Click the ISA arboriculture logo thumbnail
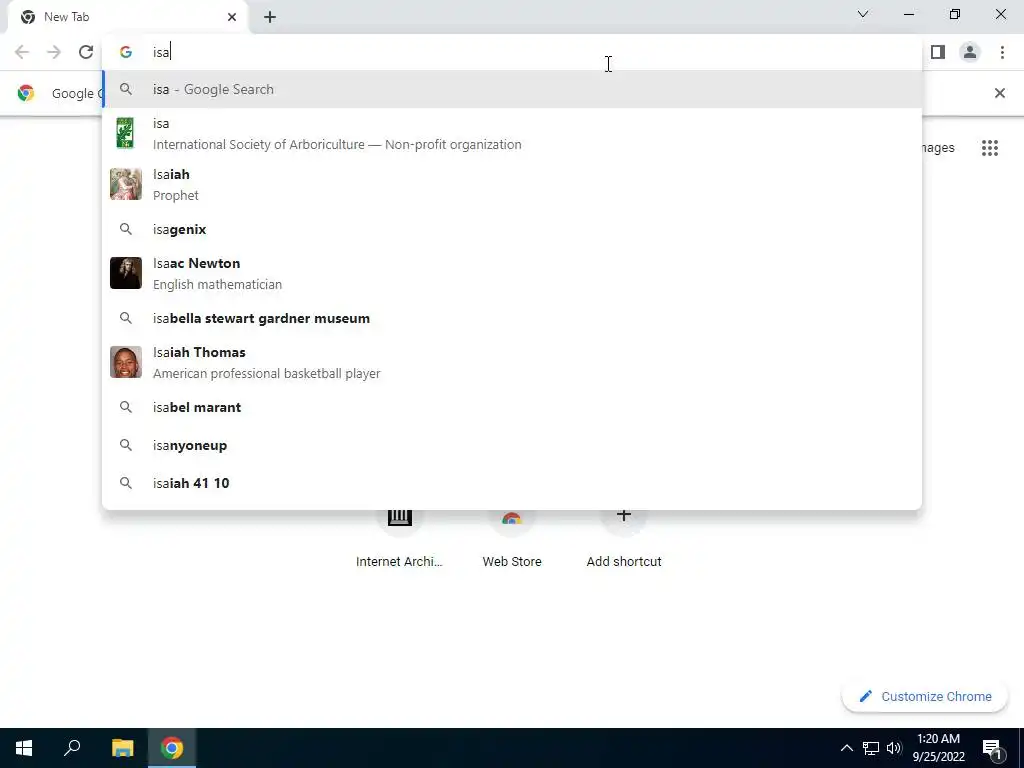The width and height of the screenshot is (1024, 768). pyautogui.click(x=125, y=133)
